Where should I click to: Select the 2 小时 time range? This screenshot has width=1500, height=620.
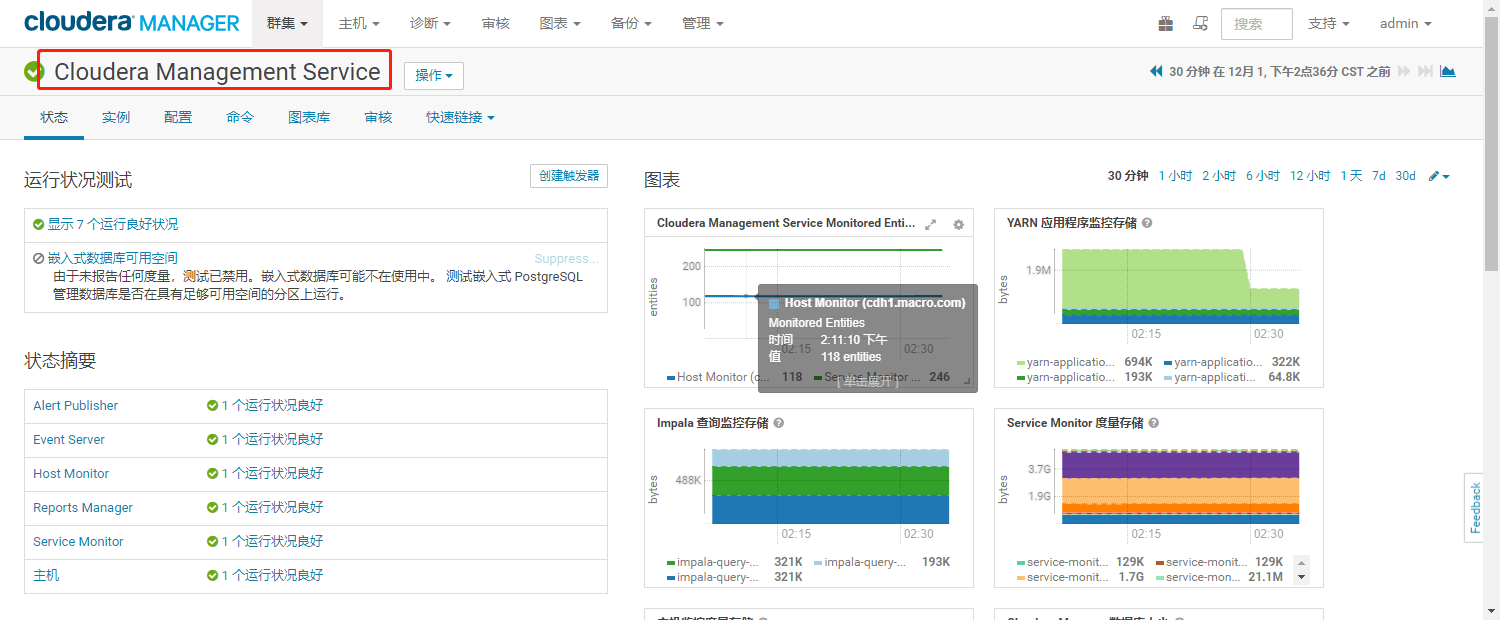(1219, 176)
